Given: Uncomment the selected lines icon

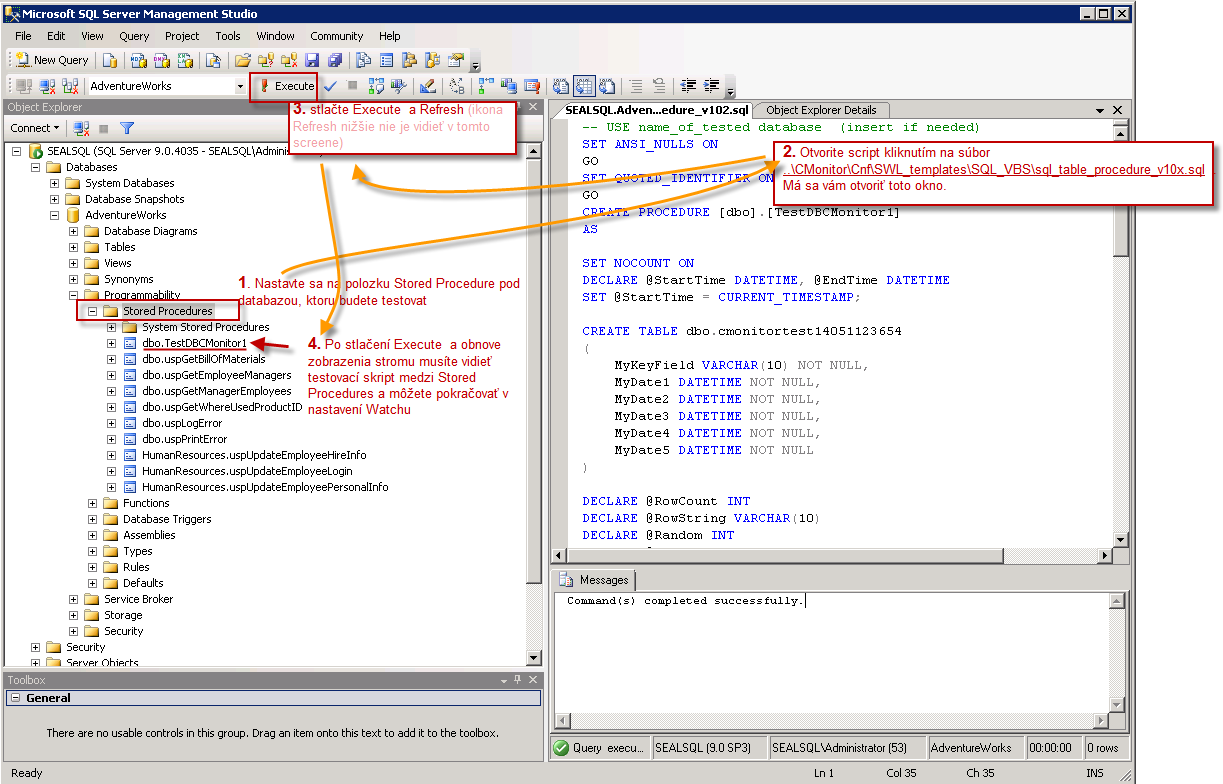Looking at the screenshot, I should pos(660,86).
